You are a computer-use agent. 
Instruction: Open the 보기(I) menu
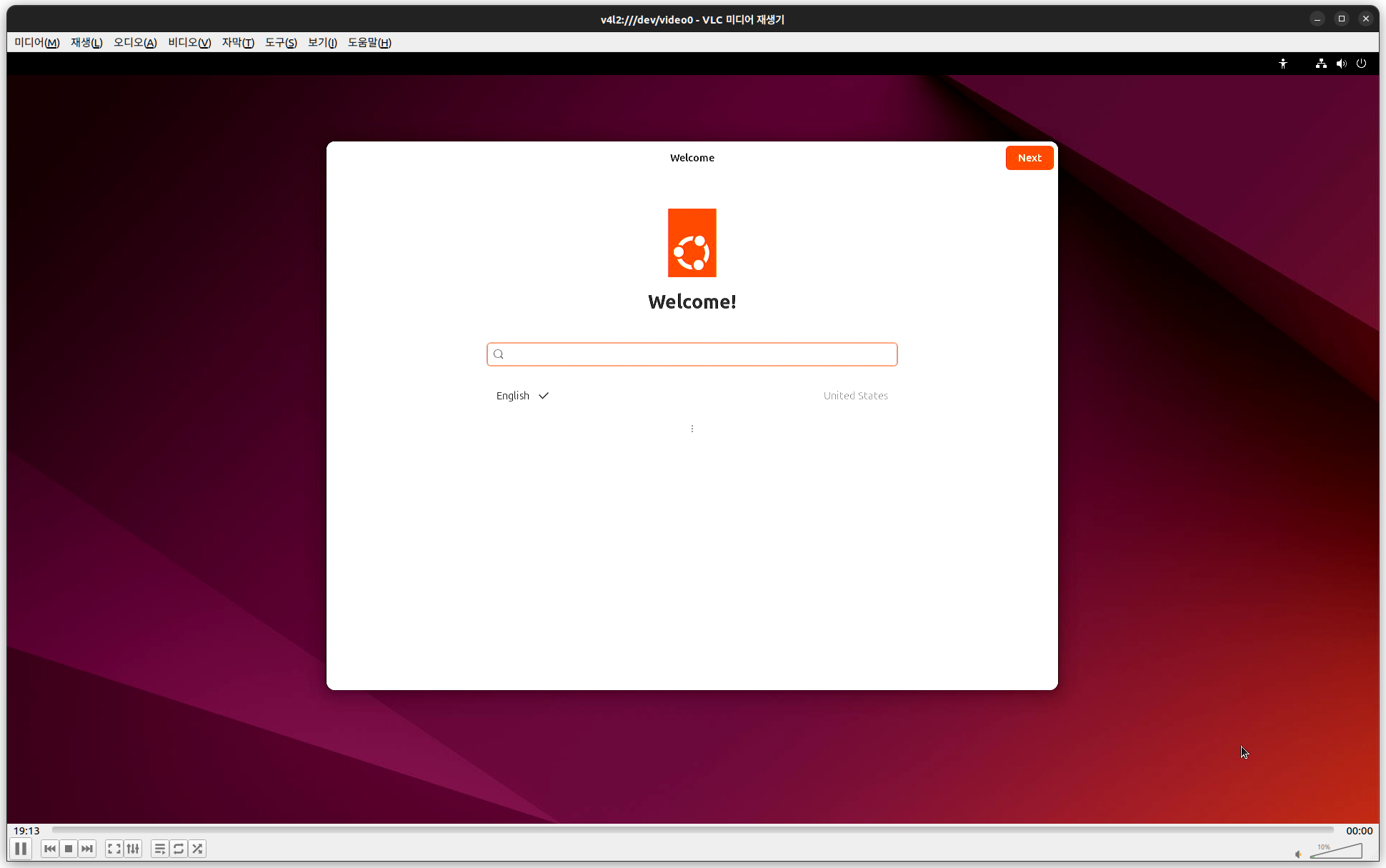click(322, 42)
